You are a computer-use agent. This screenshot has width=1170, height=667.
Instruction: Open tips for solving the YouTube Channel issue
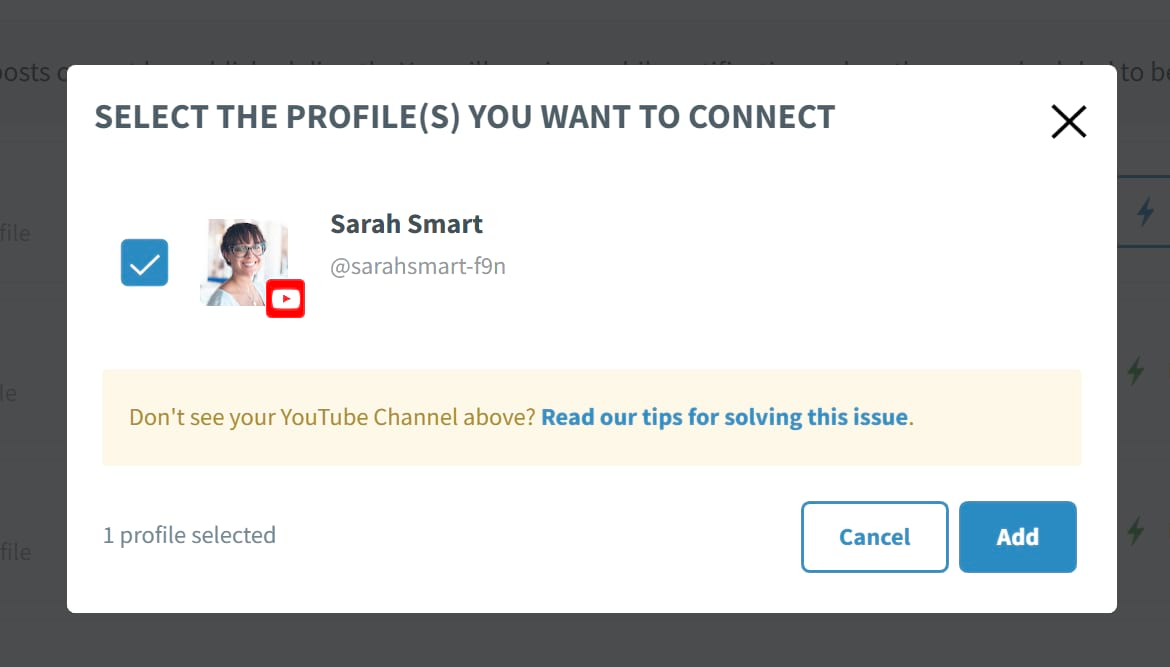(723, 417)
